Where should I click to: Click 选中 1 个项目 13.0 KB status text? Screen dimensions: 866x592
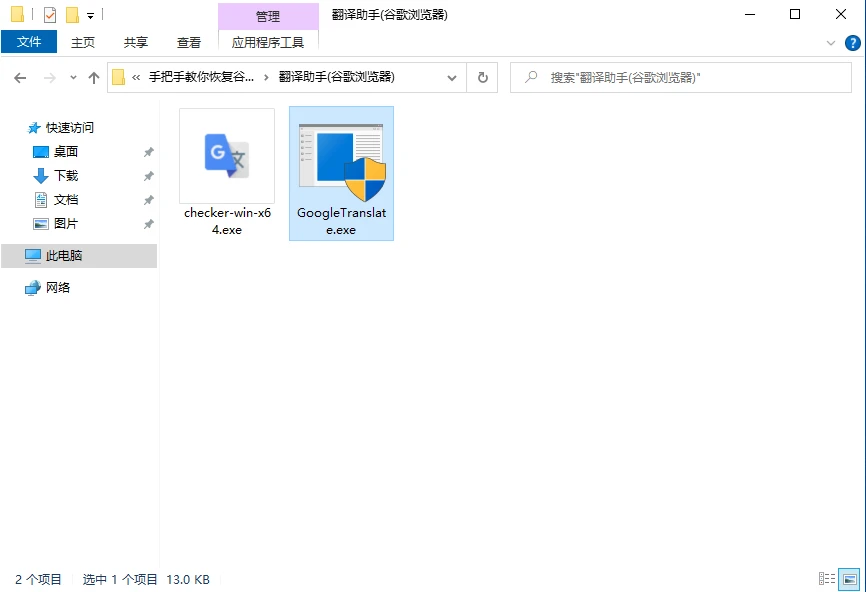point(146,579)
